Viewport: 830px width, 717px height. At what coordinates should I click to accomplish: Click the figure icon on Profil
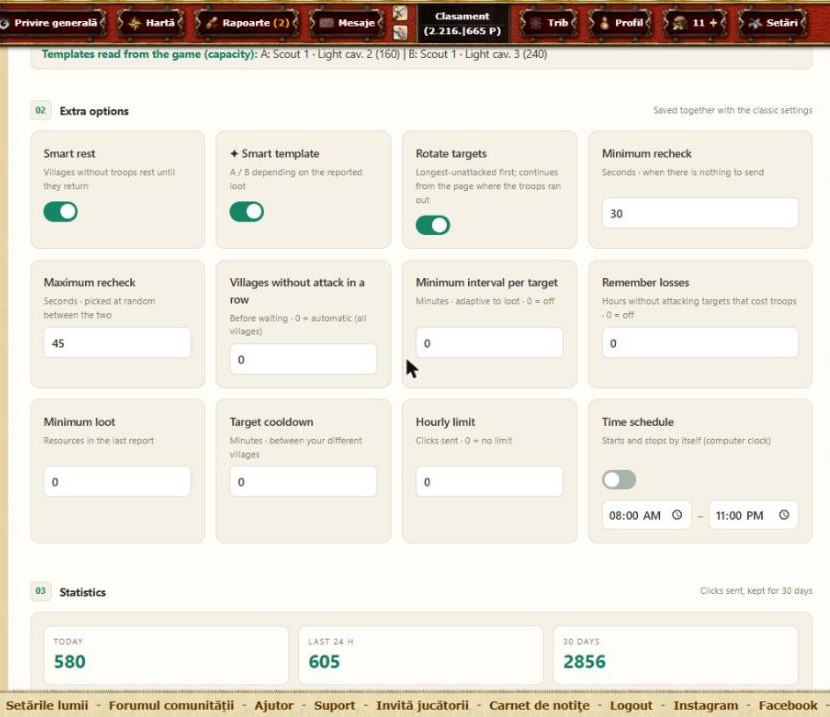pyautogui.click(x=604, y=23)
